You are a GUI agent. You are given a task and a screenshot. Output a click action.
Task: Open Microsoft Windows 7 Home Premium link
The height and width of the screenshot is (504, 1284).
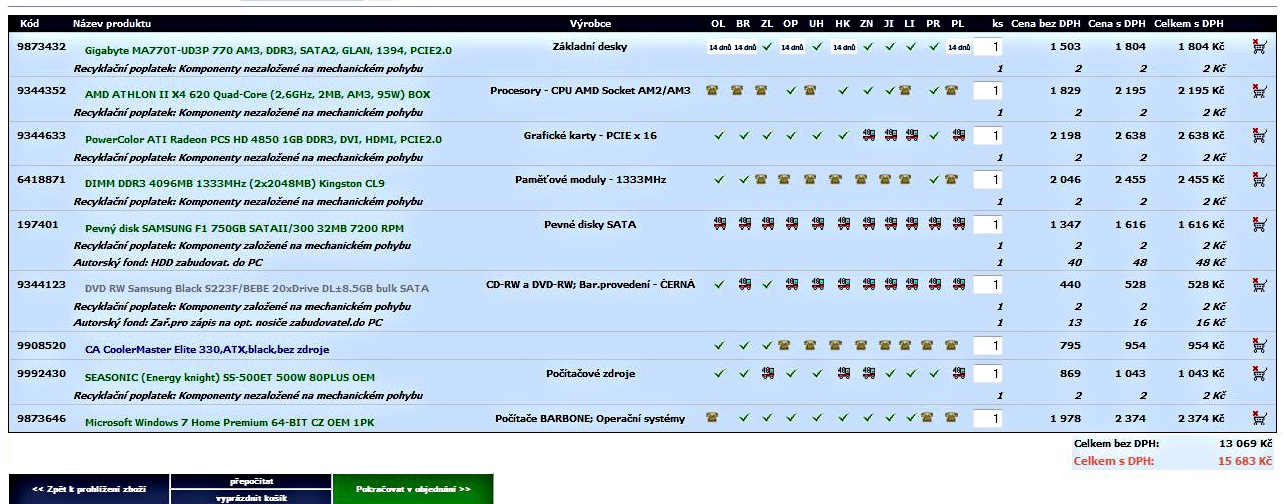click(x=229, y=422)
